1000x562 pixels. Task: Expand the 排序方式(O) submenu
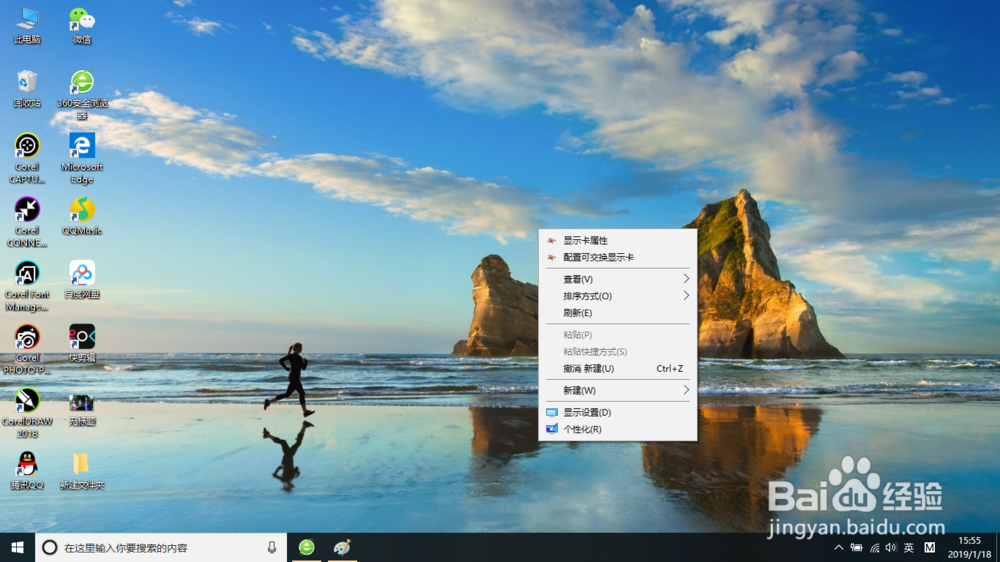point(617,296)
